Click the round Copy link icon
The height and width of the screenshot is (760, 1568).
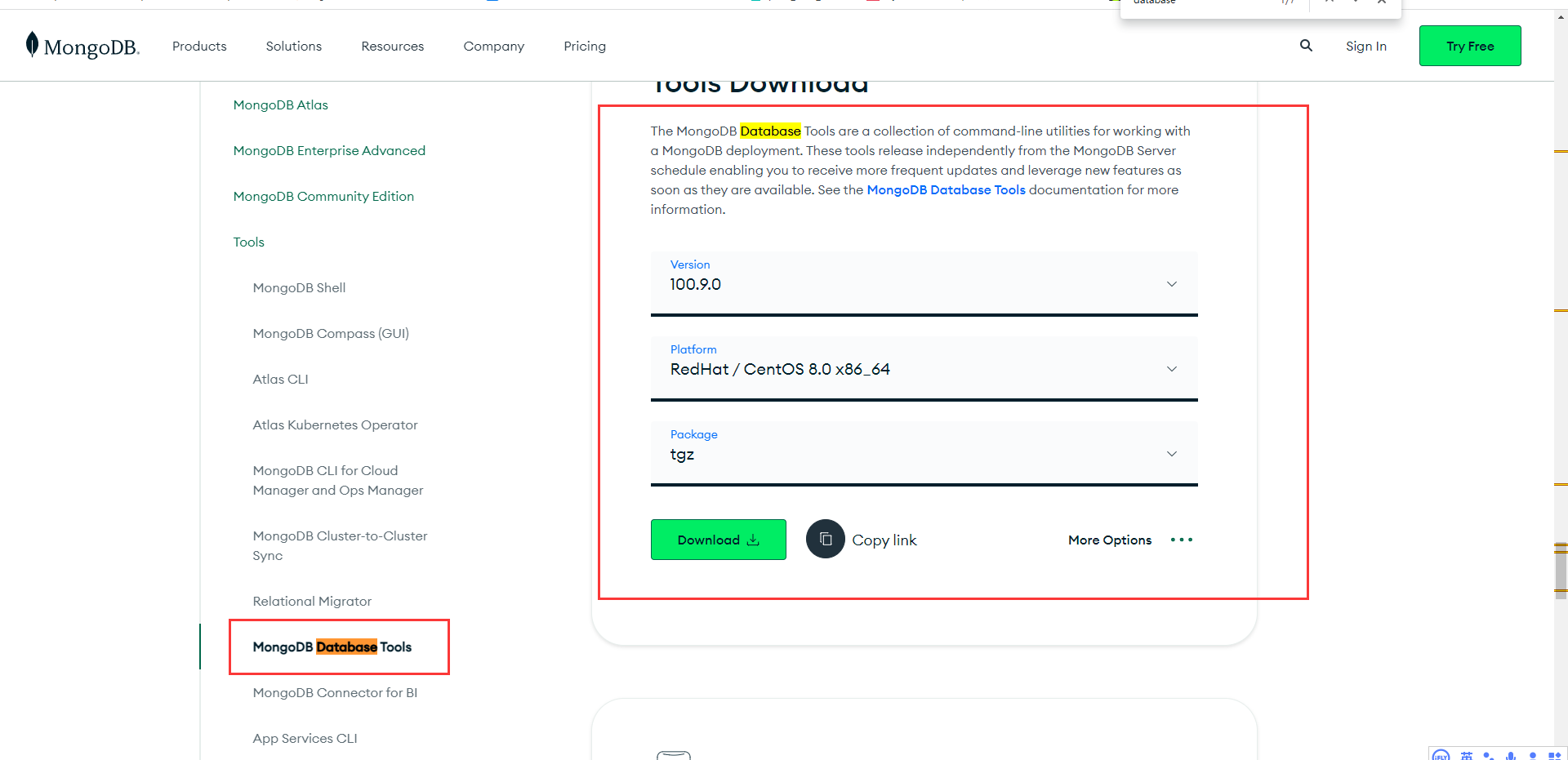826,539
